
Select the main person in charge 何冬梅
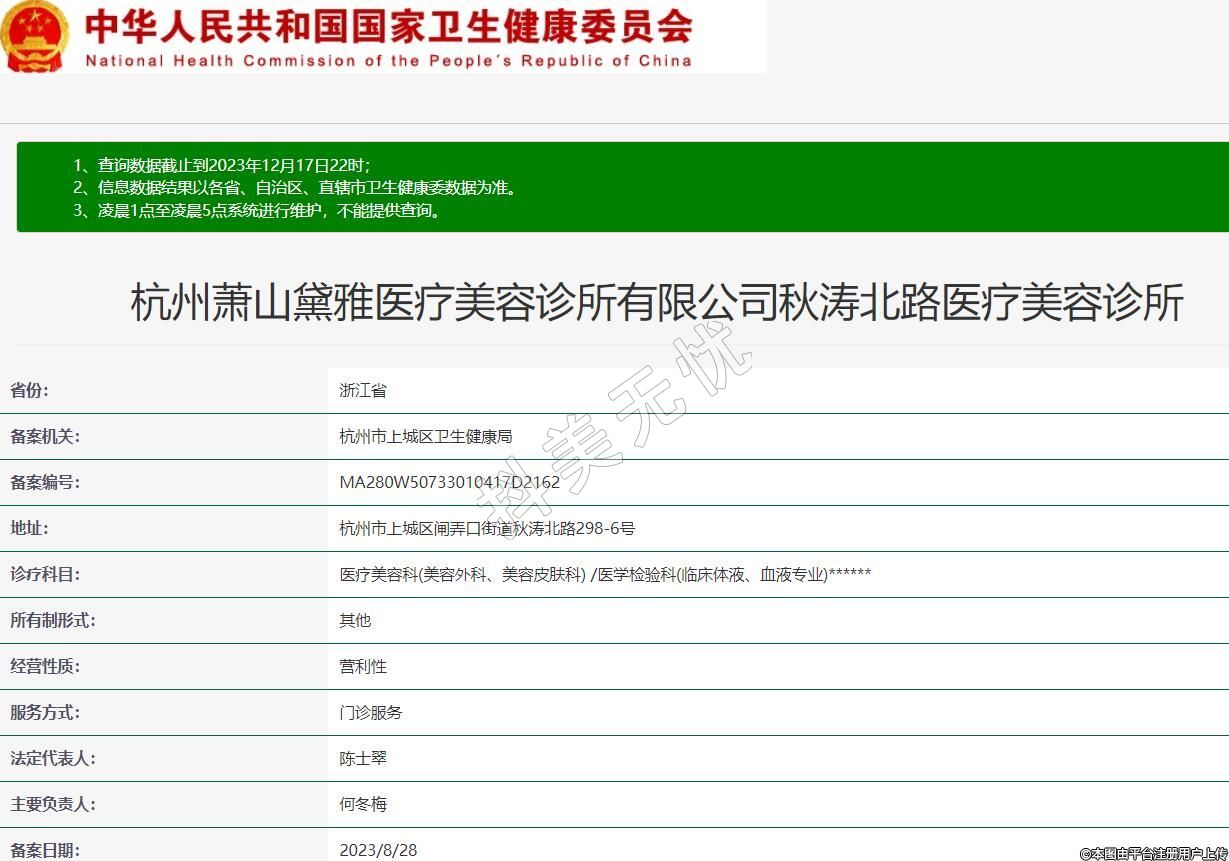363,804
